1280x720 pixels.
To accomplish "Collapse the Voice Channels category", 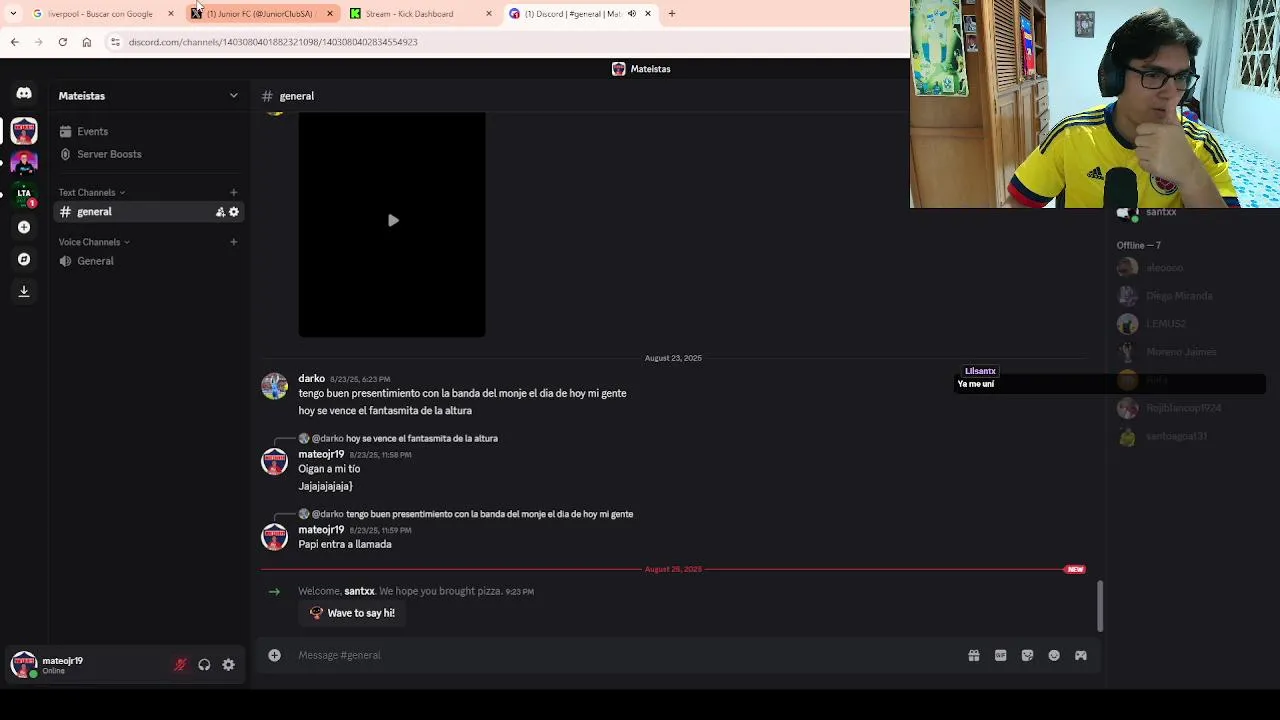I will pos(94,242).
